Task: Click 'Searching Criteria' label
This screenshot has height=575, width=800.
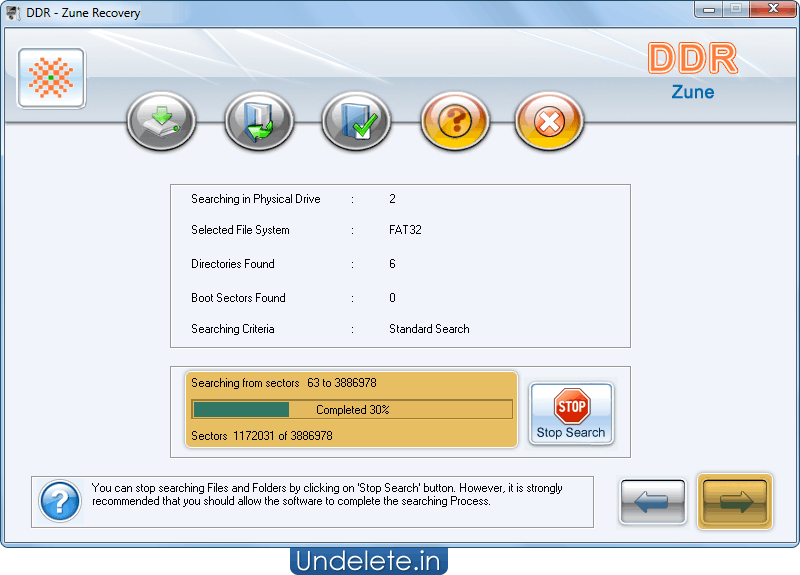Action: 233,329
